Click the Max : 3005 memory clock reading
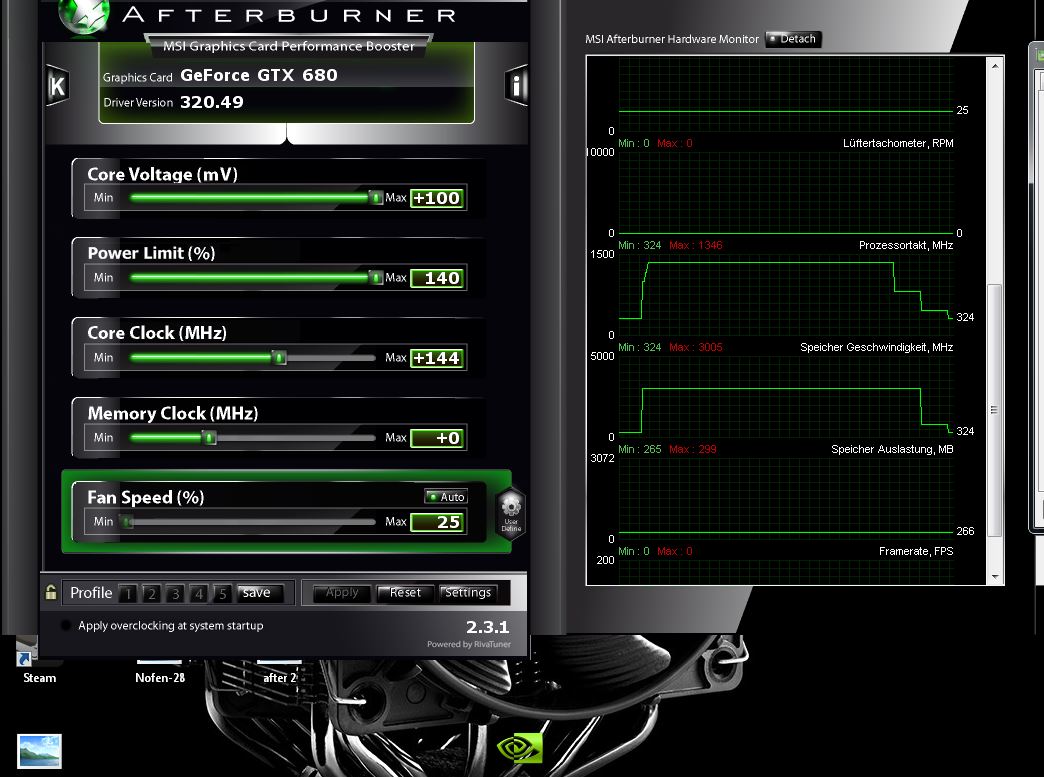Image resolution: width=1044 pixels, height=777 pixels. (696, 347)
